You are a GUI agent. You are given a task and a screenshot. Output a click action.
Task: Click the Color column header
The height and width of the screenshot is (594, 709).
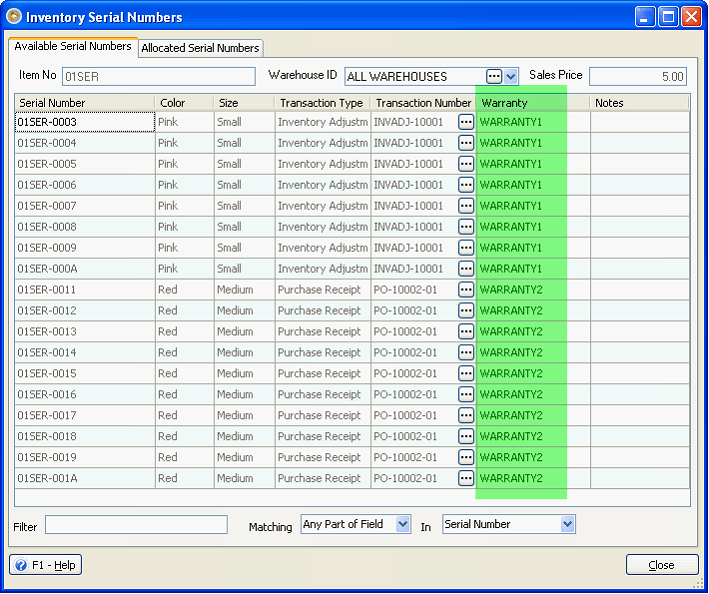click(x=184, y=103)
